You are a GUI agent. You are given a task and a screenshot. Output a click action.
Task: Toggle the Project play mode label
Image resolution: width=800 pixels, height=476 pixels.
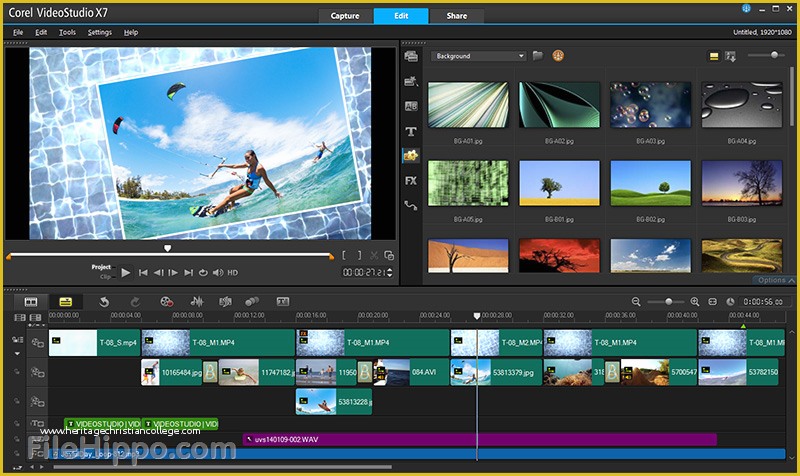[101, 267]
